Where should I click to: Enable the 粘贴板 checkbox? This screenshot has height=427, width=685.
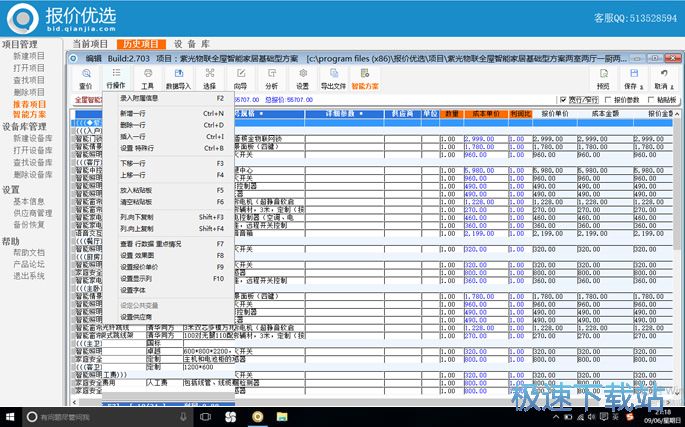click(650, 100)
